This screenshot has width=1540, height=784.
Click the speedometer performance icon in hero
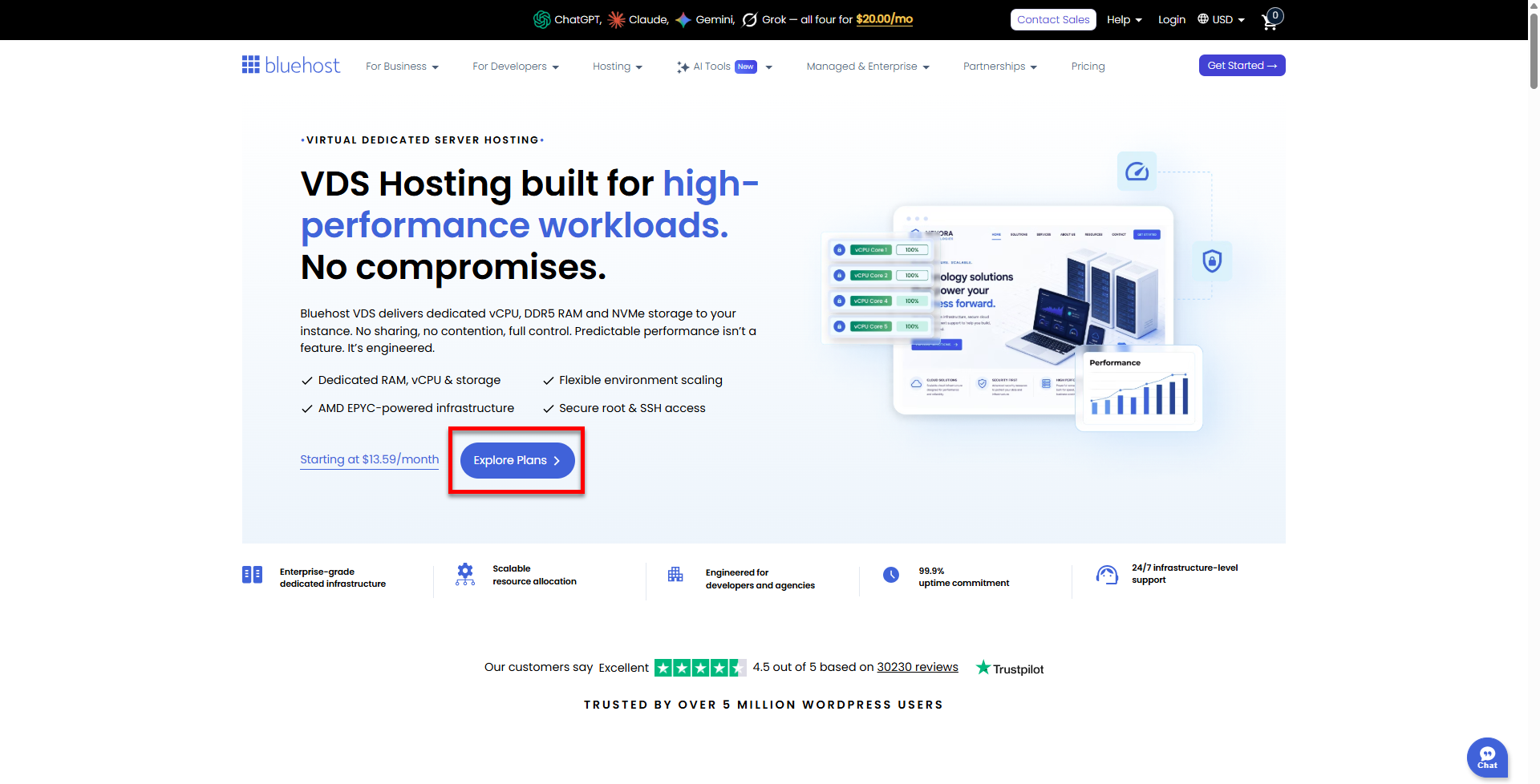(x=1137, y=171)
